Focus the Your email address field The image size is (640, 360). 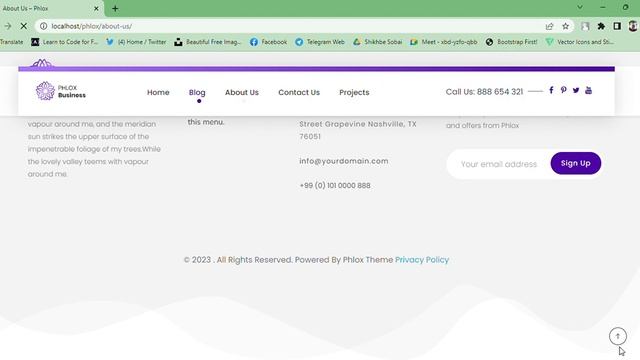click(499, 164)
